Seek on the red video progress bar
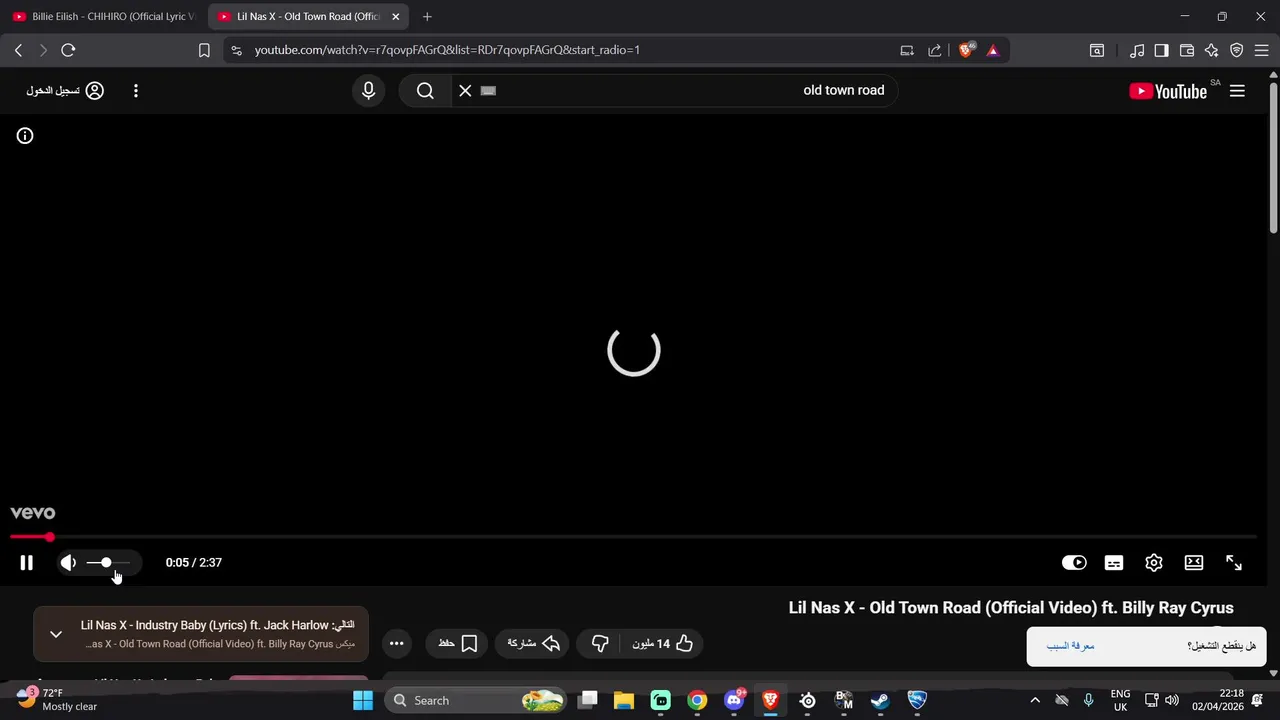 [633, 538]
